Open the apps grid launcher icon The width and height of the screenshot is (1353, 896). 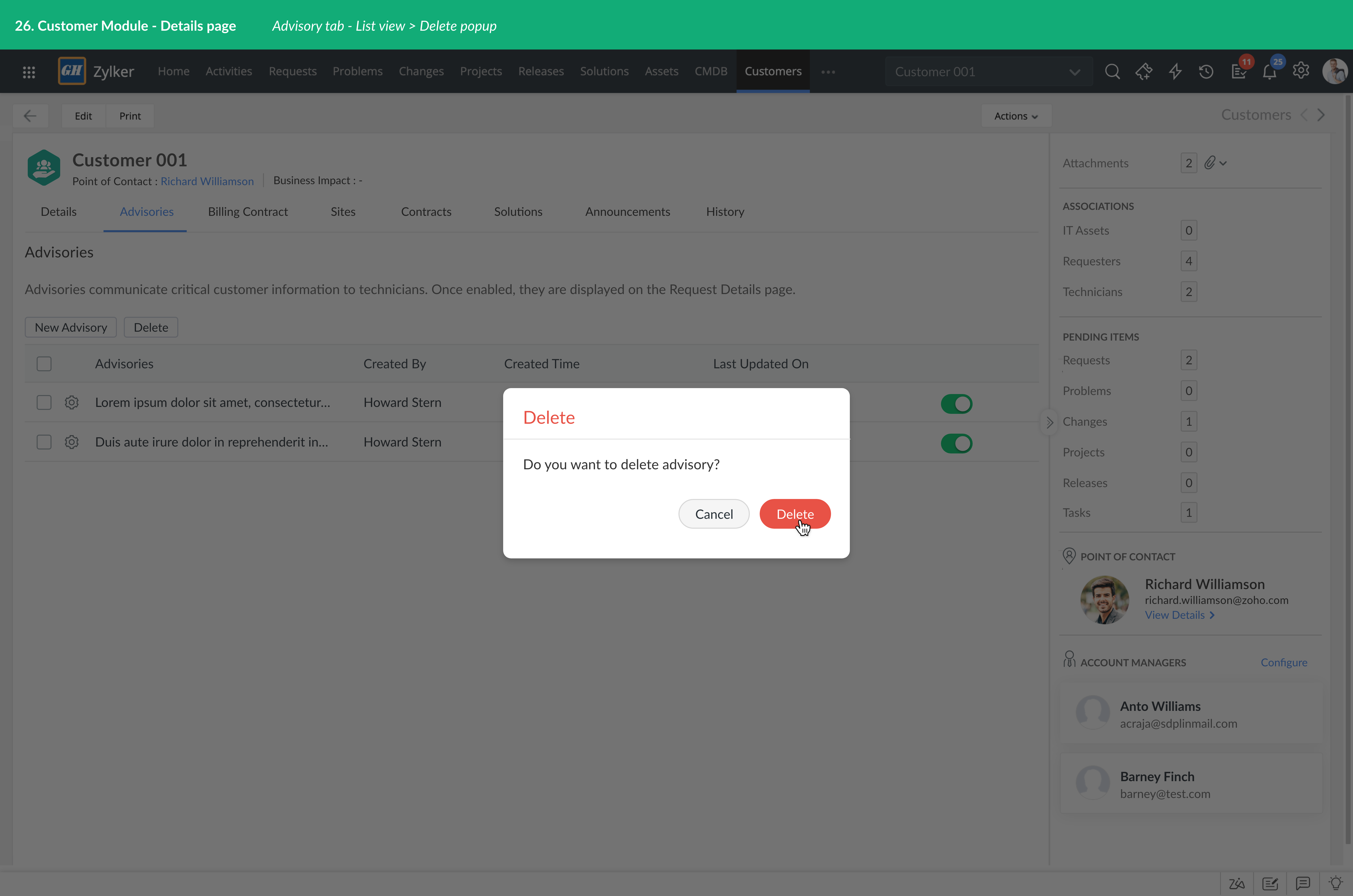point(29,72)
